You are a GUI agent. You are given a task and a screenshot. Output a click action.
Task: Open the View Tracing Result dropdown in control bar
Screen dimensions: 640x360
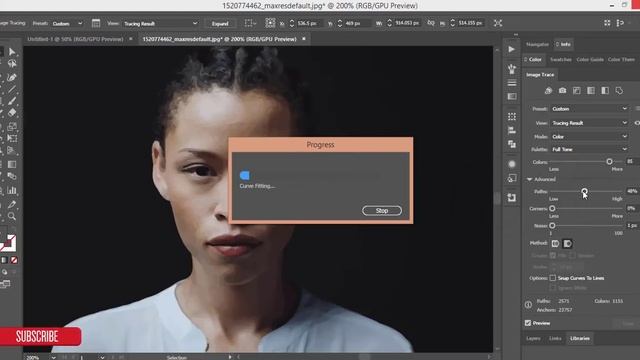pos(160,24)
